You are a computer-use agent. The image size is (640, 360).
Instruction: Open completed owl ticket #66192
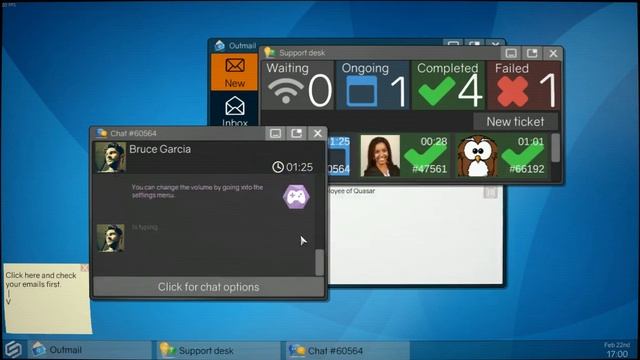502,156
